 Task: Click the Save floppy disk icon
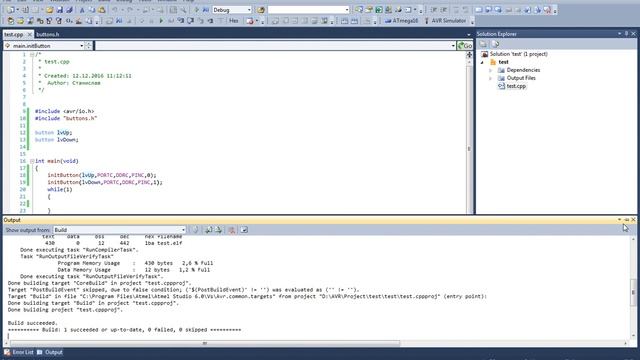click(60, 9)
